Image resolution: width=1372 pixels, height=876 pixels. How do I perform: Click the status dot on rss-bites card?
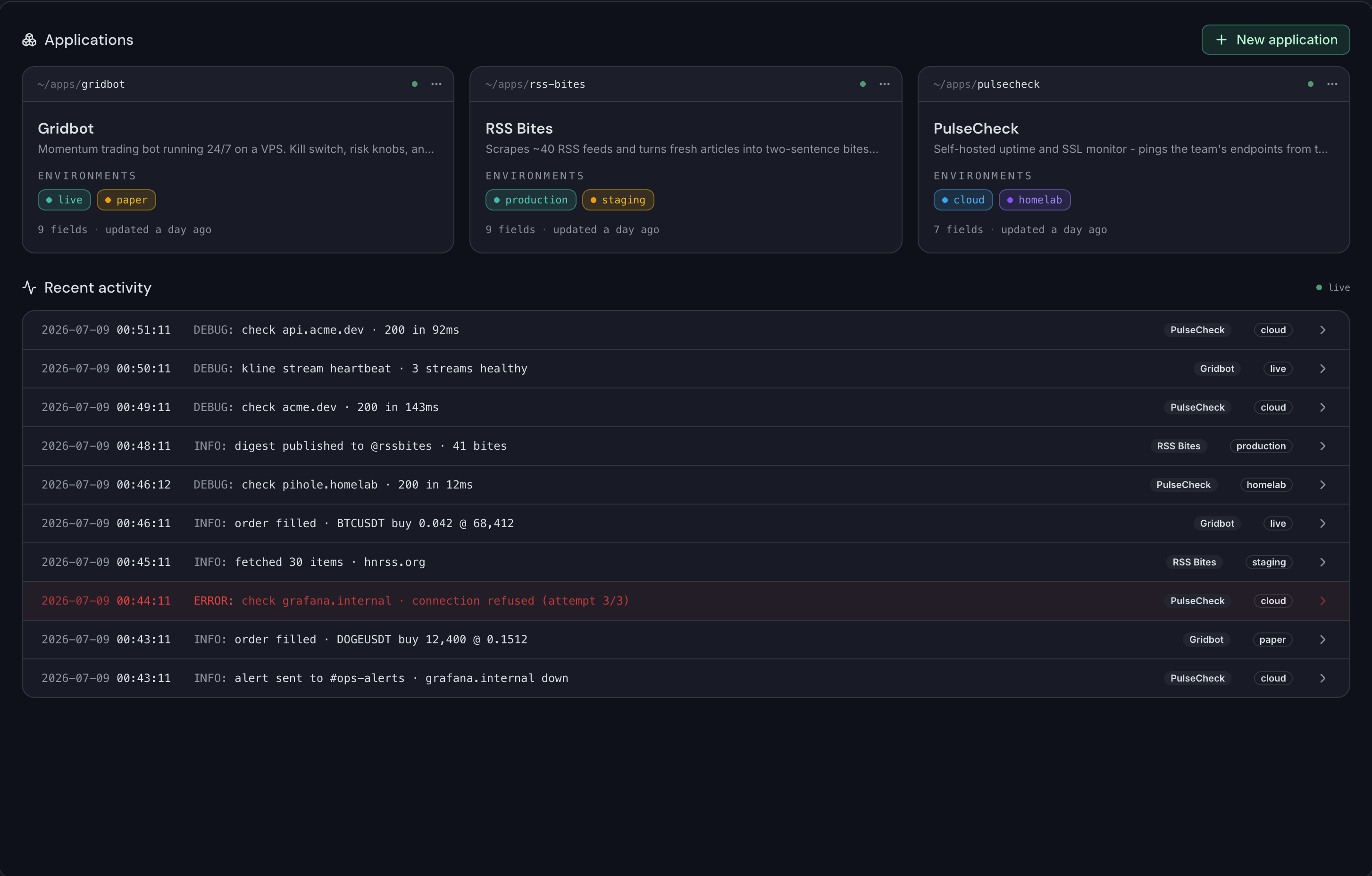click(x=862, y=84)
